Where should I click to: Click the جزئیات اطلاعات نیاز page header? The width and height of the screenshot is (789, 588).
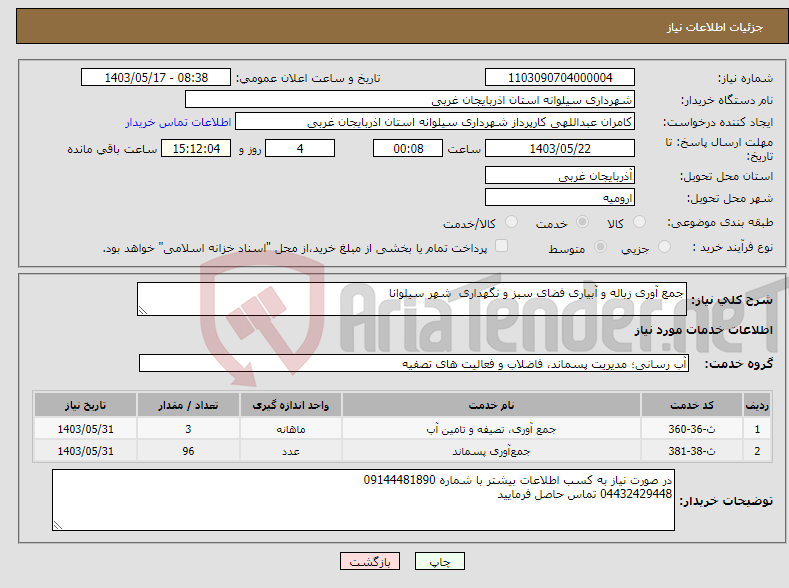point(715,27)
